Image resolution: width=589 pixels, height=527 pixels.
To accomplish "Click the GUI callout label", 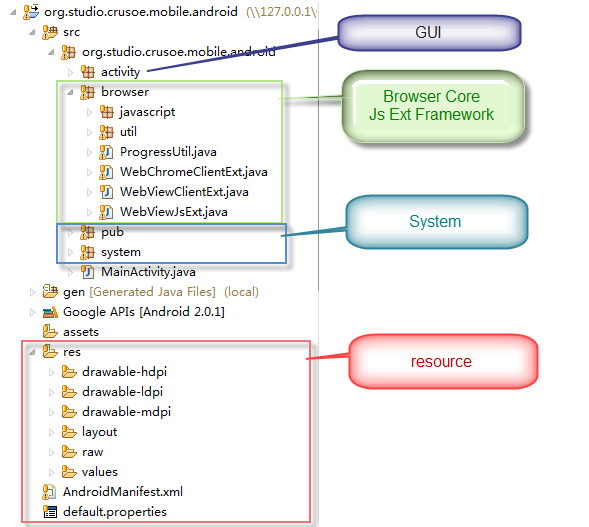I will pyautogui.click(x=429, y=33).
